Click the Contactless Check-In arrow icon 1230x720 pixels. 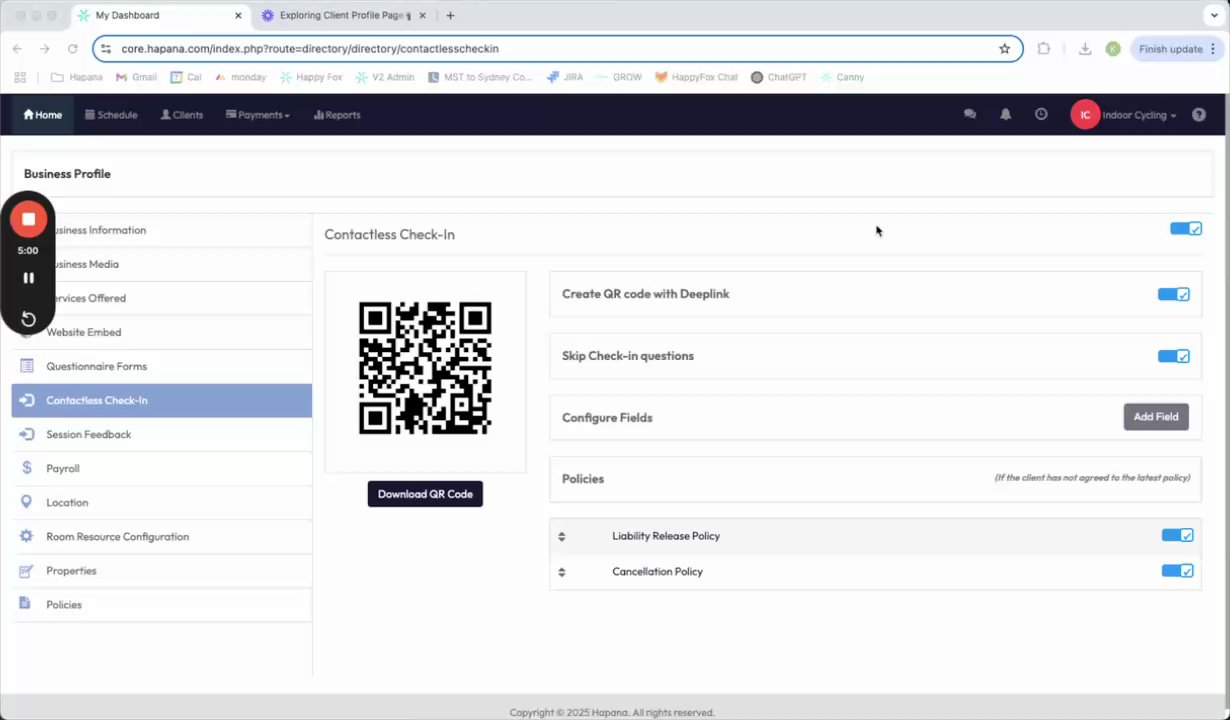(26, 400)
